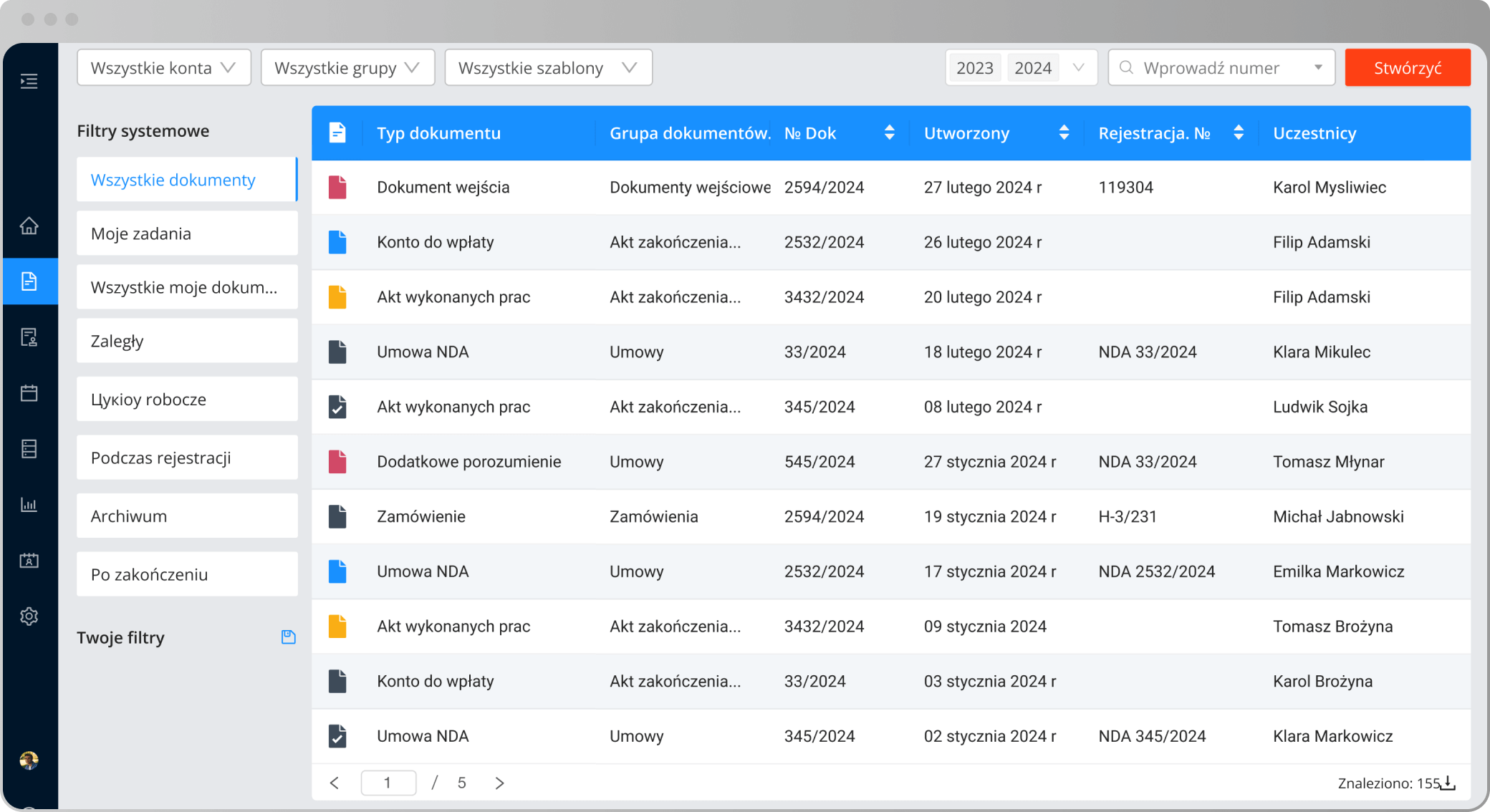
Task: Open search field dropdown arrow
Action: click(1318, 67)
